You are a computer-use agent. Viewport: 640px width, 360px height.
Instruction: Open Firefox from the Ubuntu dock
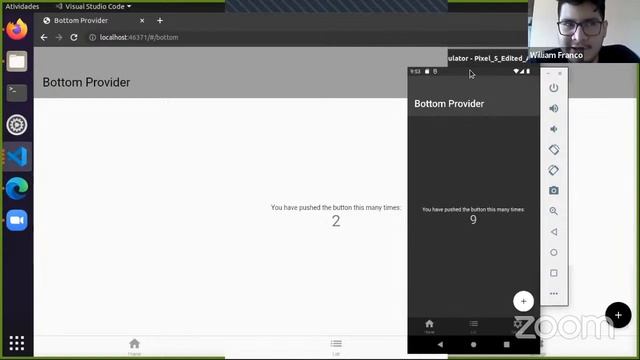(x=17, y=29)
